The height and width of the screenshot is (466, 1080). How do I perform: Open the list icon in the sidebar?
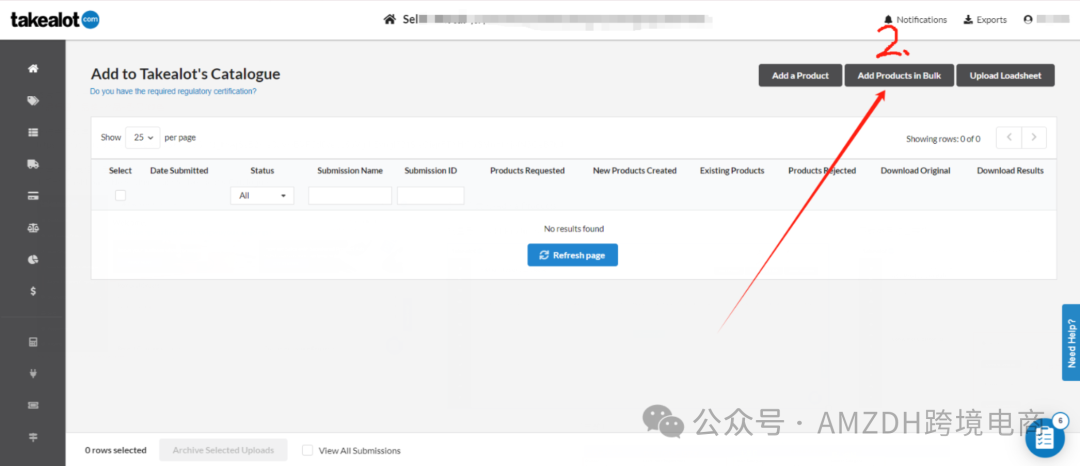pyautogui.click(x=32, y=132)
